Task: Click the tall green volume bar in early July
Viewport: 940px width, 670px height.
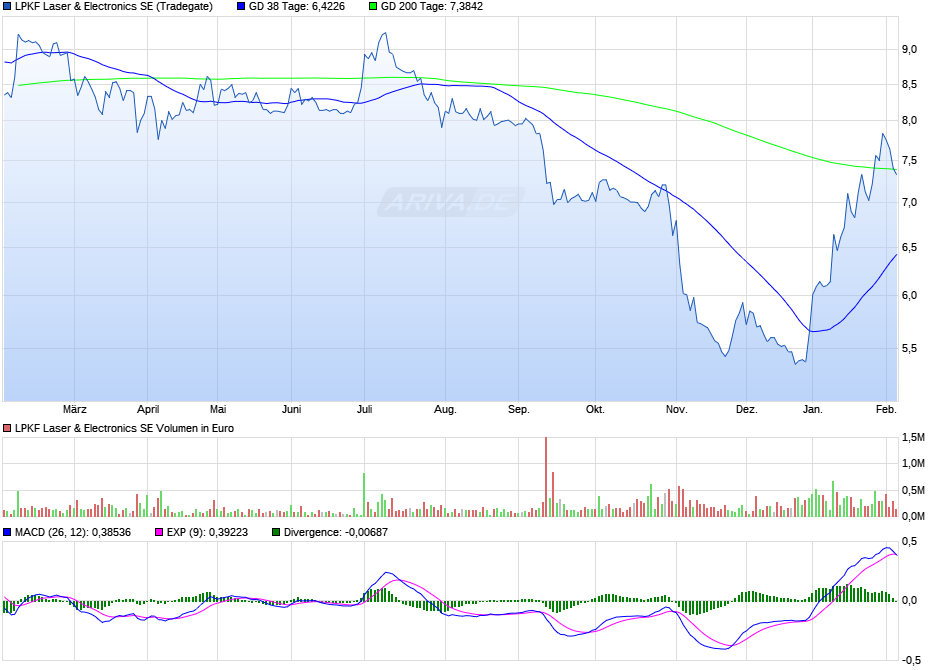Action: tap(364, 495)
